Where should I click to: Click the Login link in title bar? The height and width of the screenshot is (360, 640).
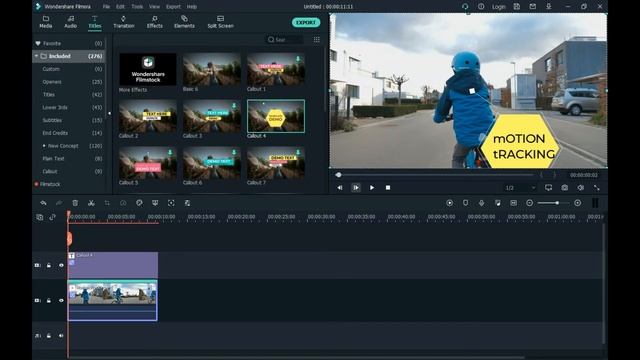point(498,7)
